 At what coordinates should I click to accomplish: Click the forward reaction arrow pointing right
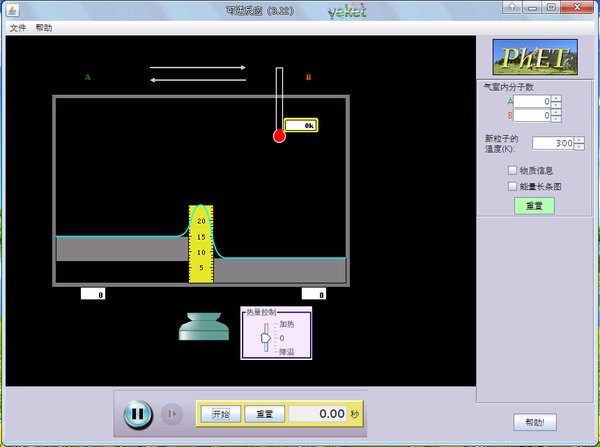[197, 68]
